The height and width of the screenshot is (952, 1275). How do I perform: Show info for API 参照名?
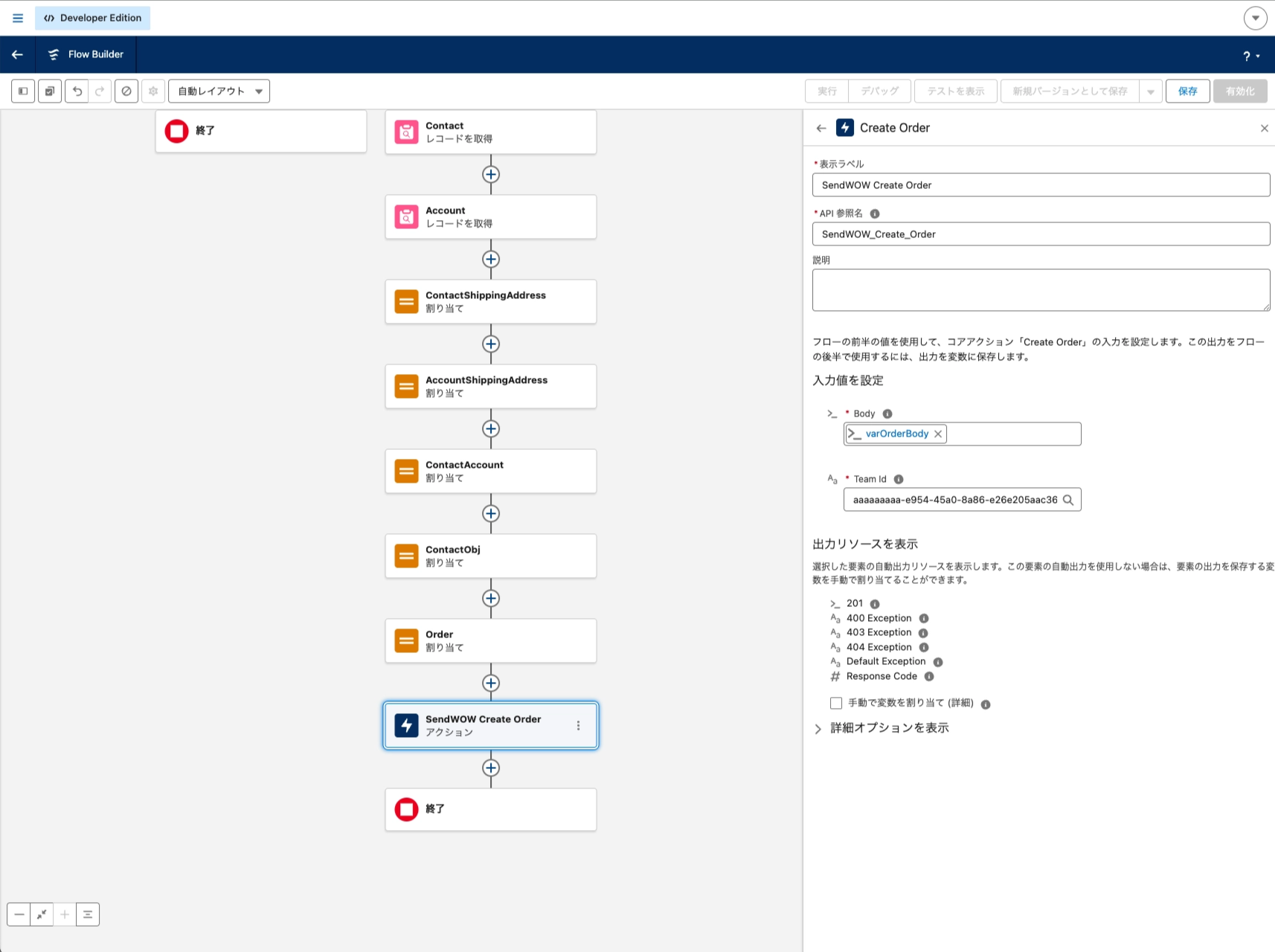tap(875, 213)
